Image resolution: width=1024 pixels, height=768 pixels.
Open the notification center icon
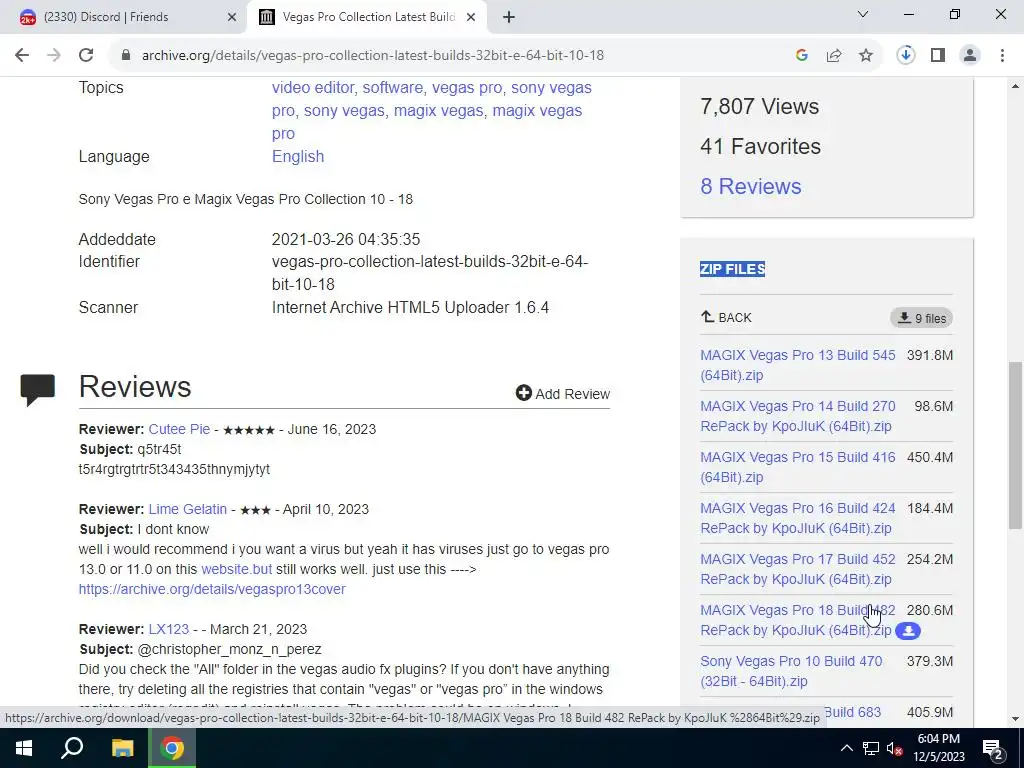click(992, 748)
